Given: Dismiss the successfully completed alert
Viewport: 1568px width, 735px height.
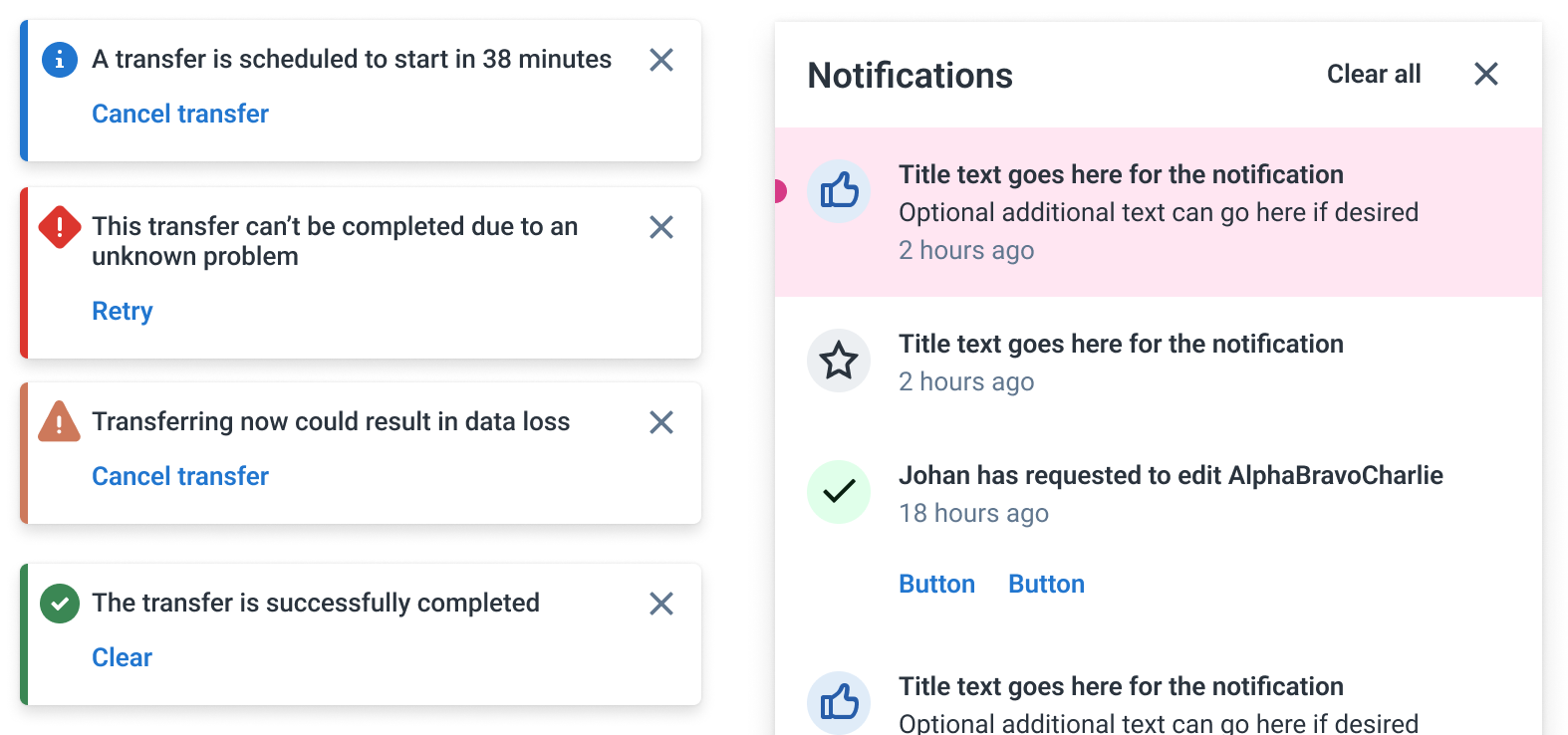Looking at the screenshot, I should click(661, 604).
